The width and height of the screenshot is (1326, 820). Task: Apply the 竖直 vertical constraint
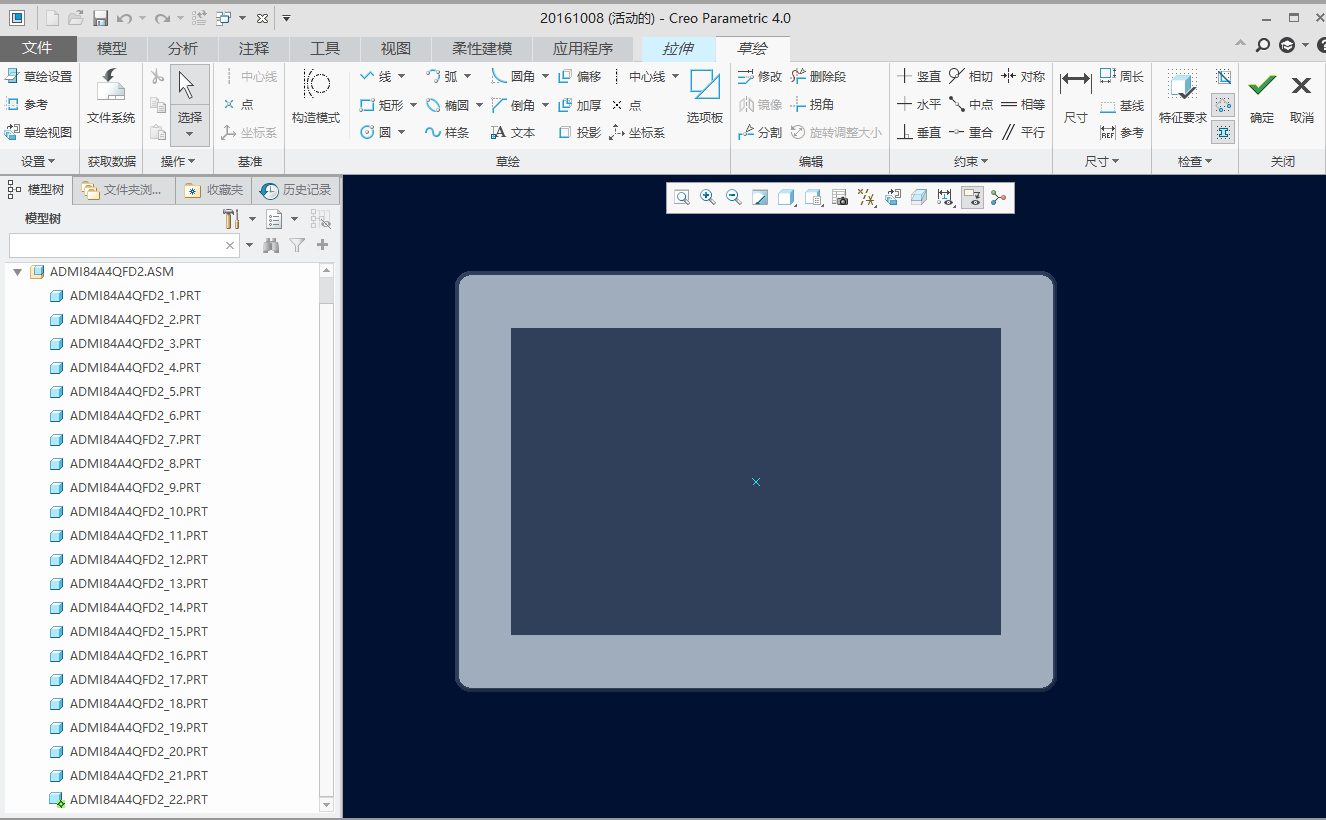pyautogui.click(x=919, y=76)
